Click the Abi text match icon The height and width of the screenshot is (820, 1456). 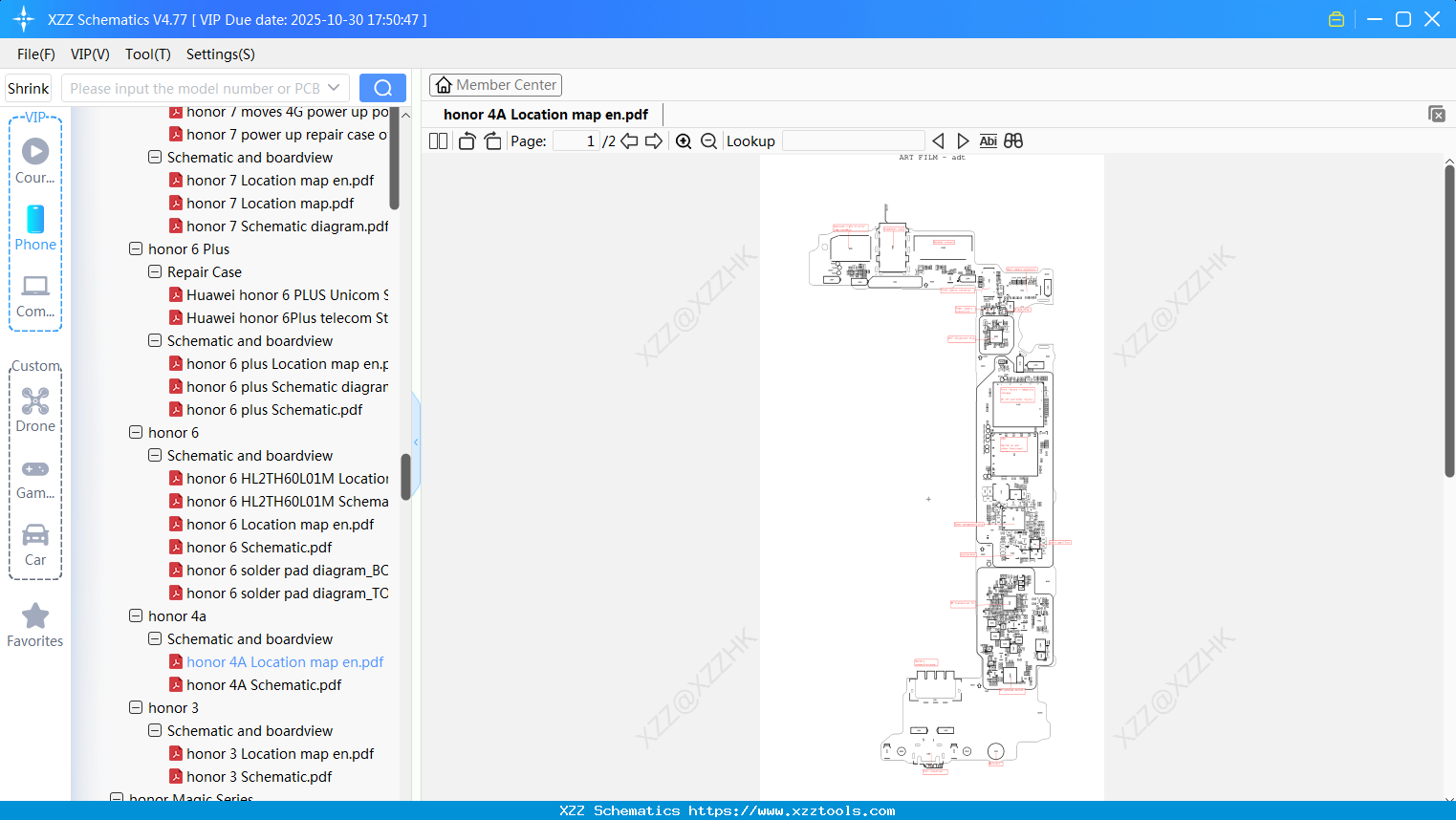click(x=988, y=141)
